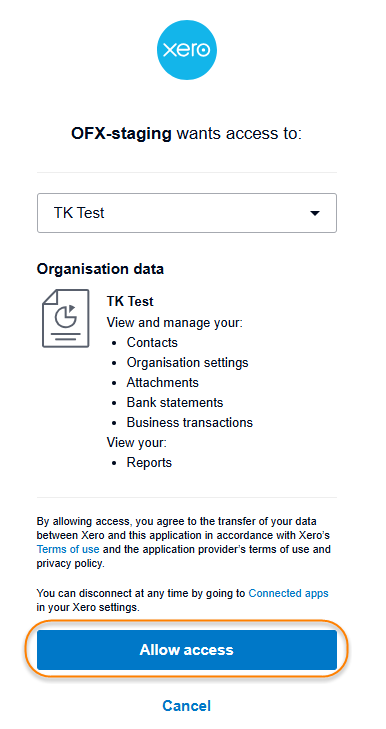This screenshot has width=386, height=729.
Task: Open the TK Test organisation dropdown
Action: pos(187,213)
